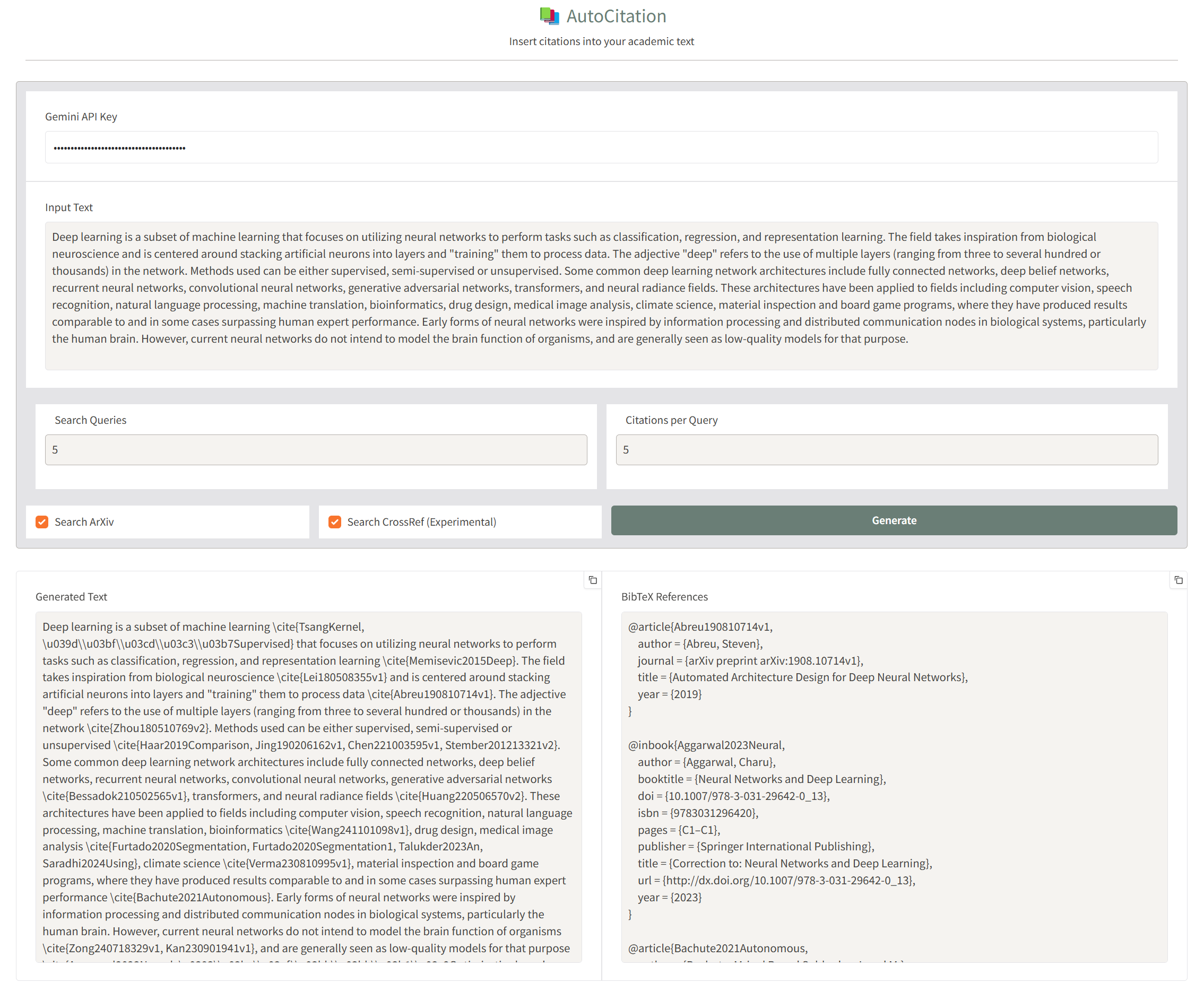Click the Citations per Query label
This screenshot has width=1204, height=992.
point(671,420)
